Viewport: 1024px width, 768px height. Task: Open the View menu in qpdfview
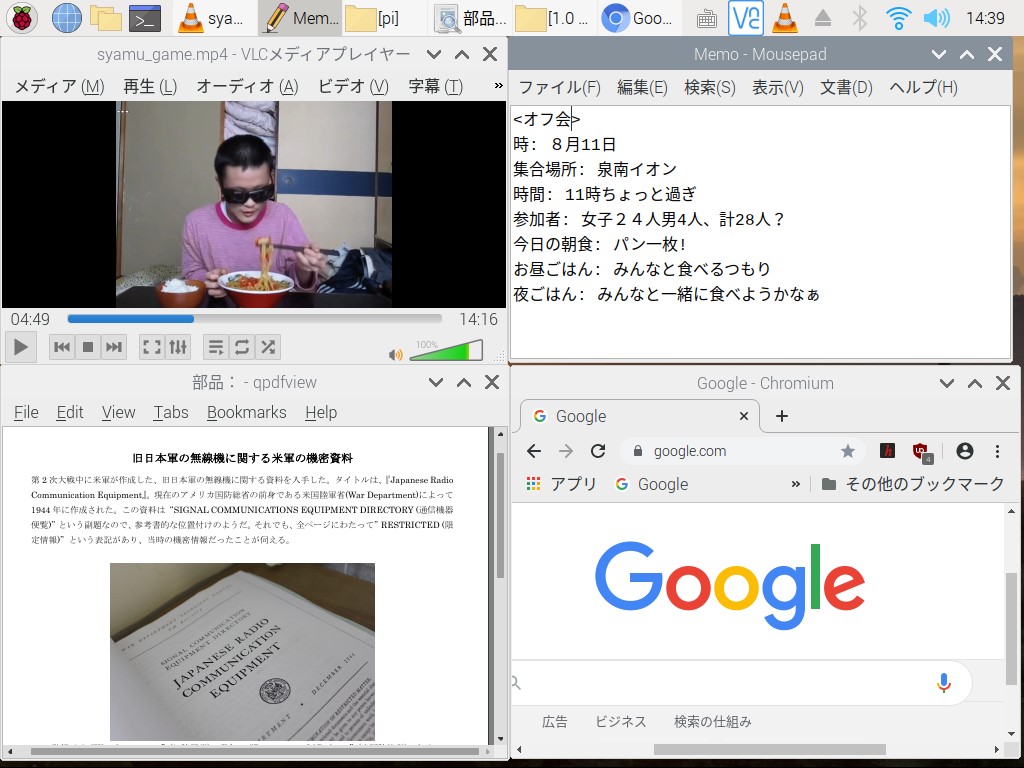[118, 413]
